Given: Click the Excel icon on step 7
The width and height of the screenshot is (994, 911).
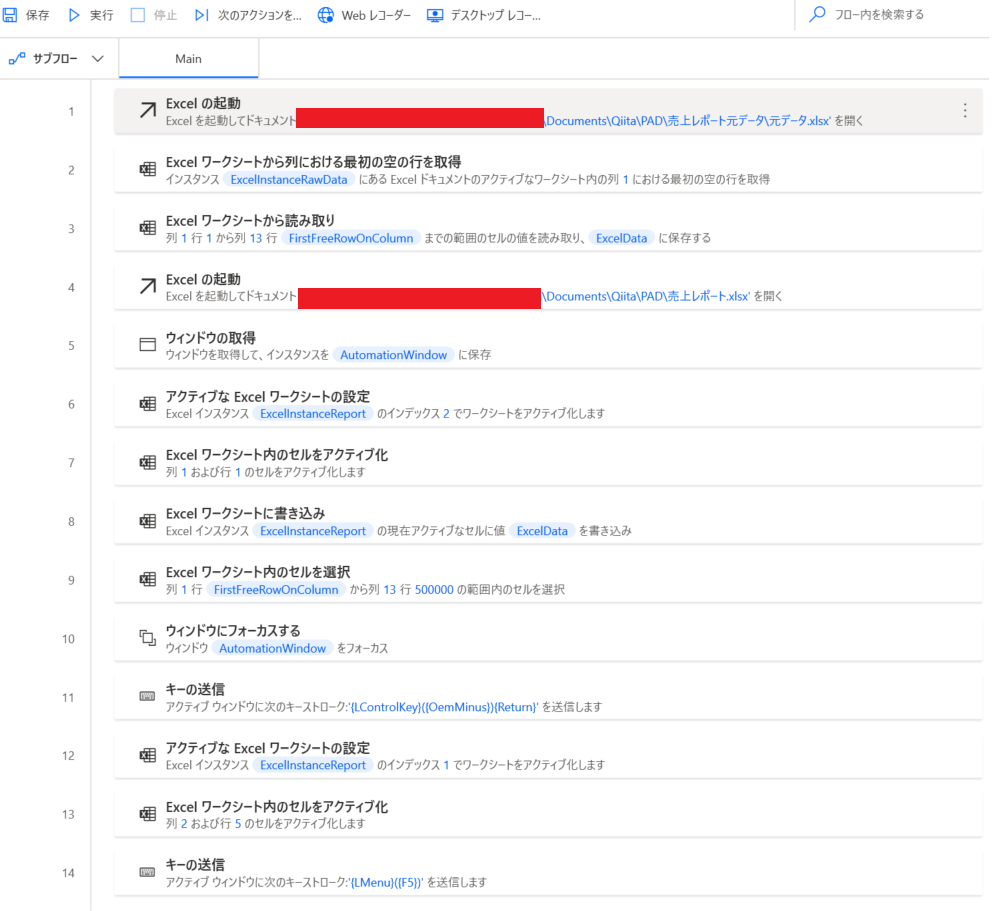Looking at the screenshot, I should (147, 462).
